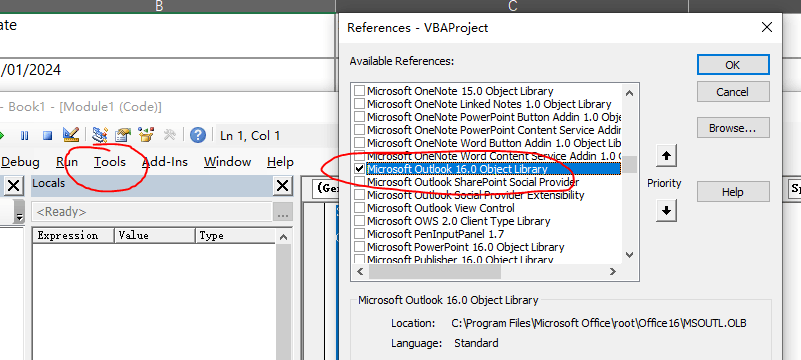Image resolution: width=801 pixels, height=360 pixels.
Task: Open the Project Explorer toolbar icon
Action: click(100, 135)
